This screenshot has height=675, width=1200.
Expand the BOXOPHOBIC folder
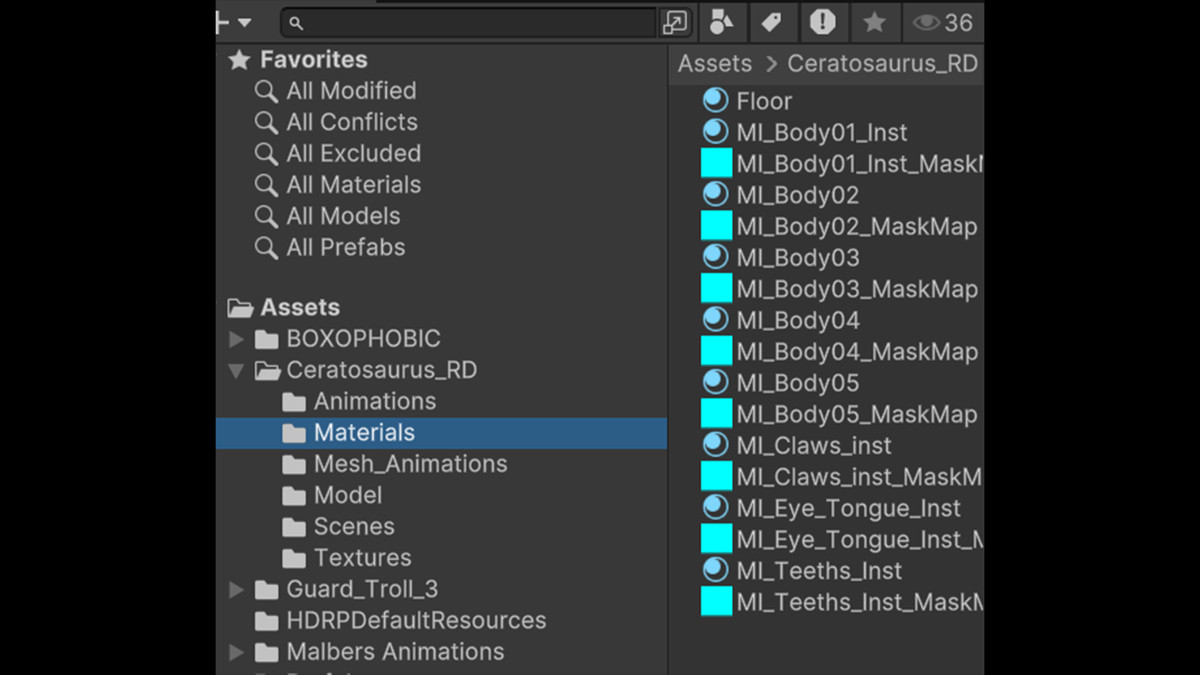[237, 339]
